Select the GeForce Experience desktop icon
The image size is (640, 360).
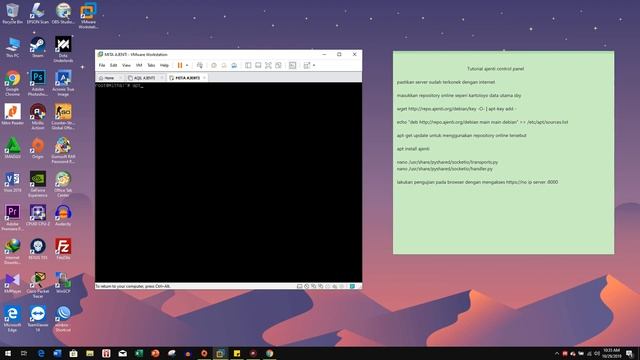pyautogui.click(x=38, y=184)
